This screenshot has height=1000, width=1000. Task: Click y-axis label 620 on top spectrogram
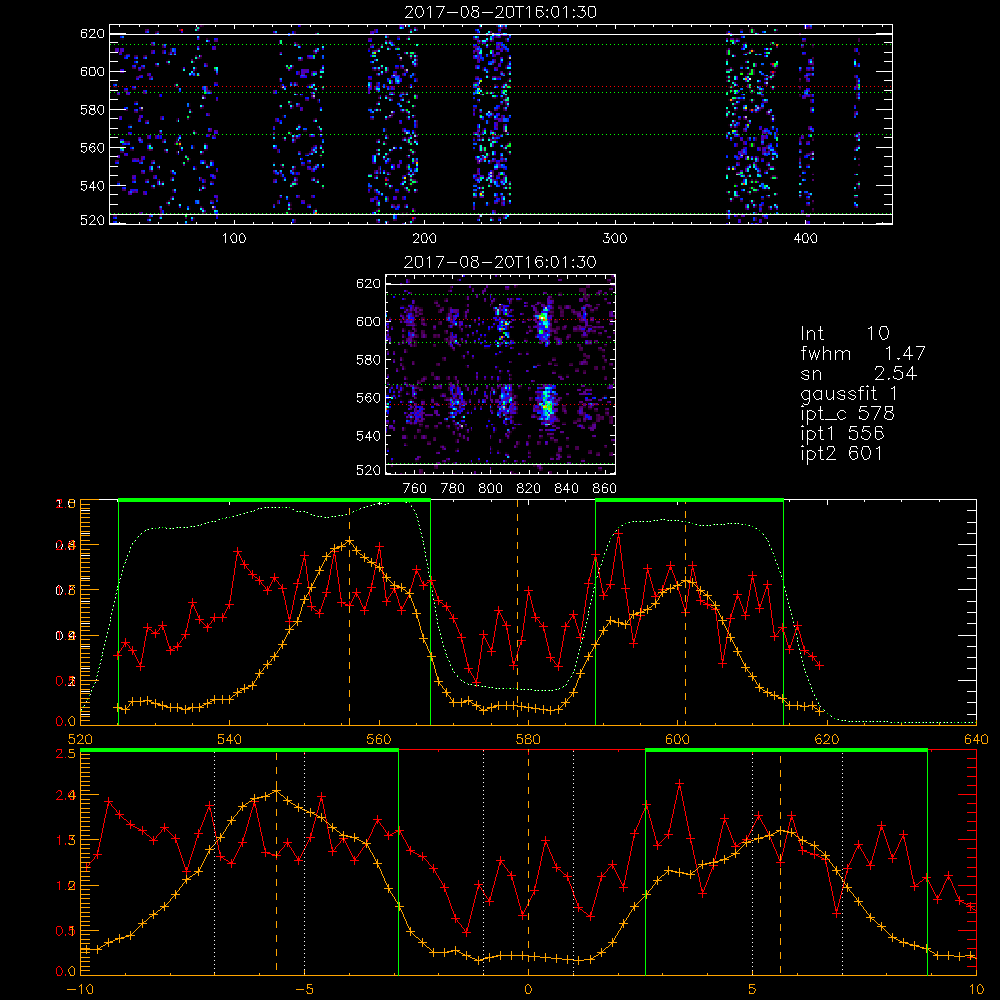pyautogui.click(x=92, y=34)
